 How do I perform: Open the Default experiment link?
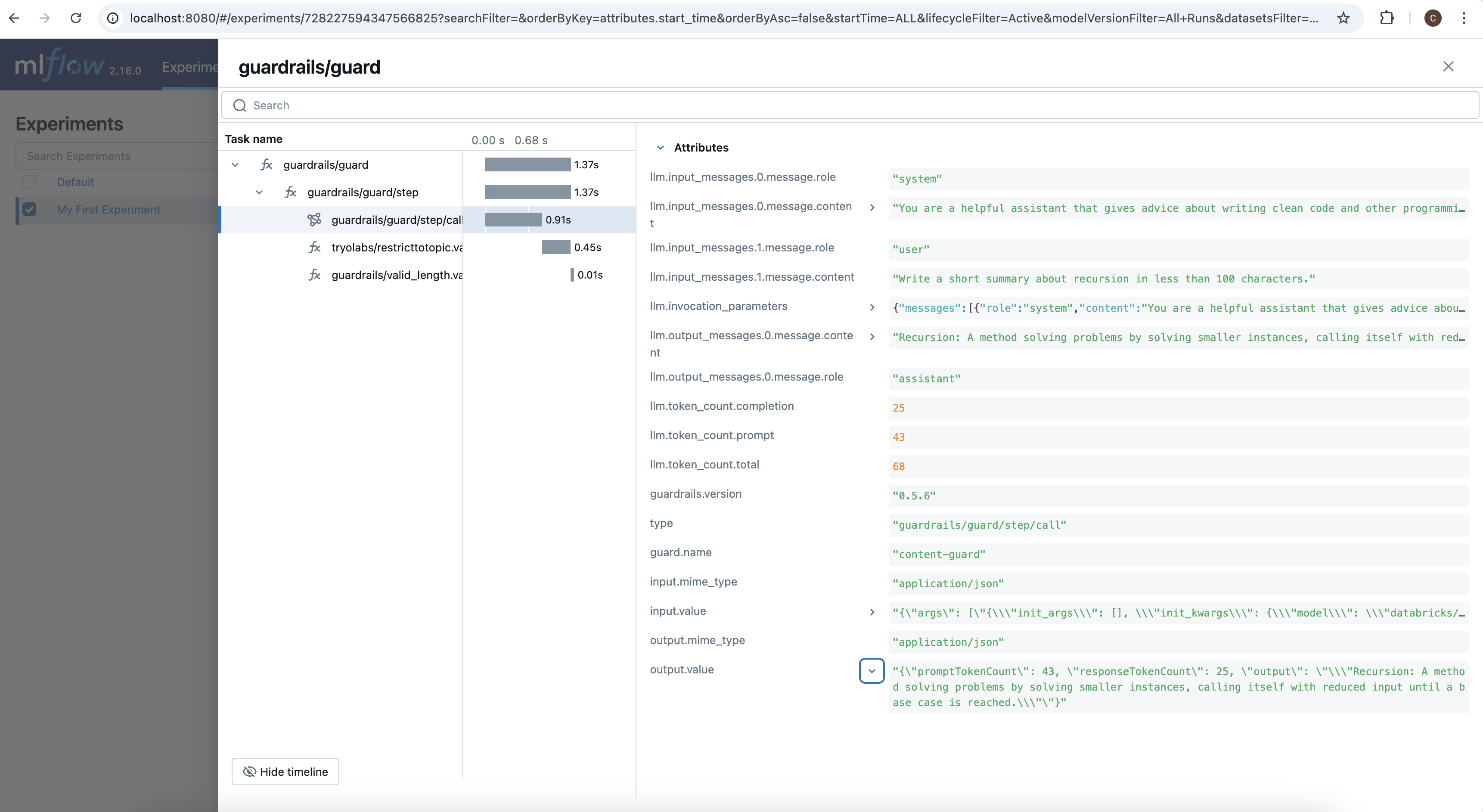pos(75,182)
